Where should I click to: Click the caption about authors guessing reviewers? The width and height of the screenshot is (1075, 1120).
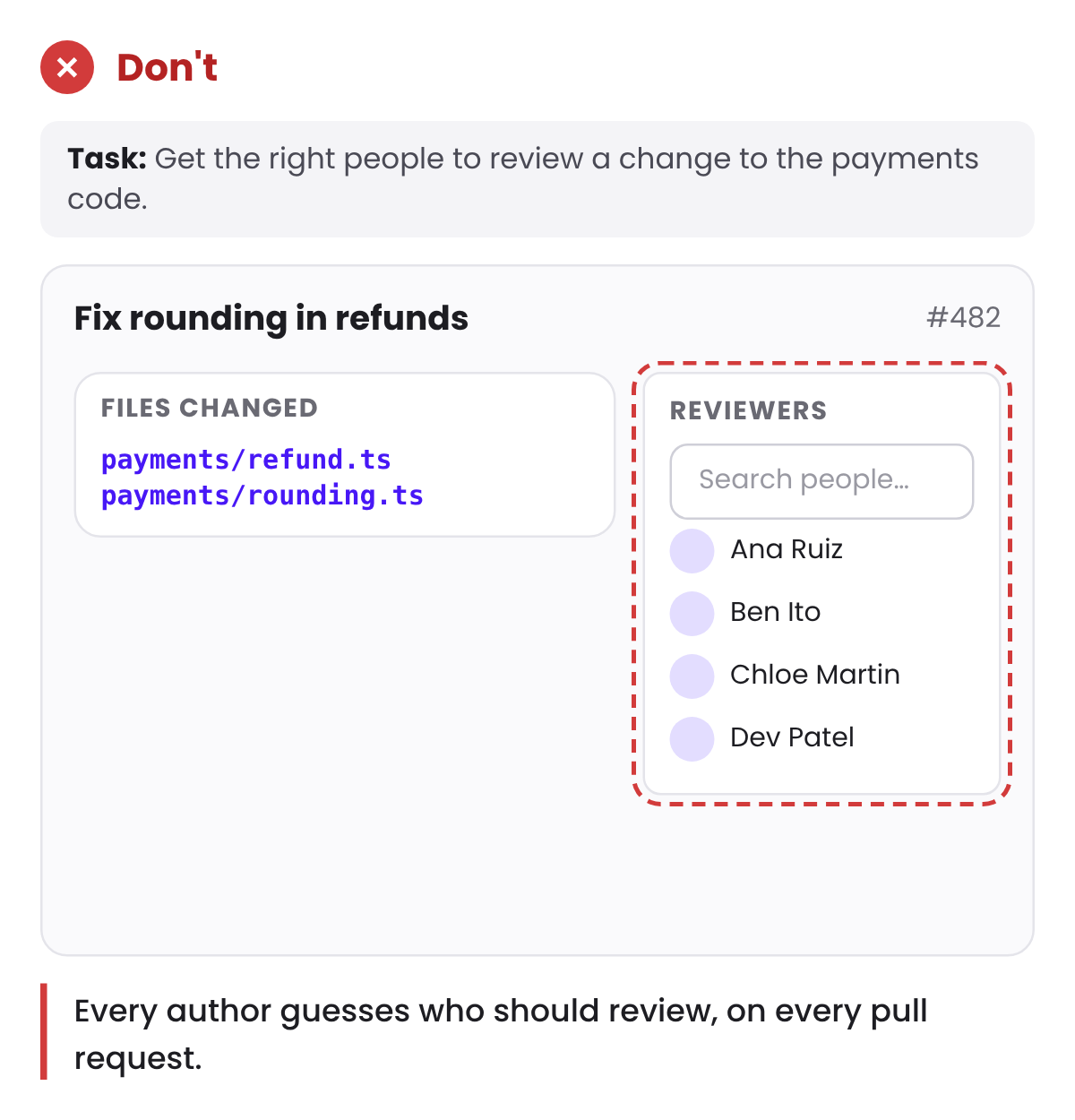(x=501, y=1034)
